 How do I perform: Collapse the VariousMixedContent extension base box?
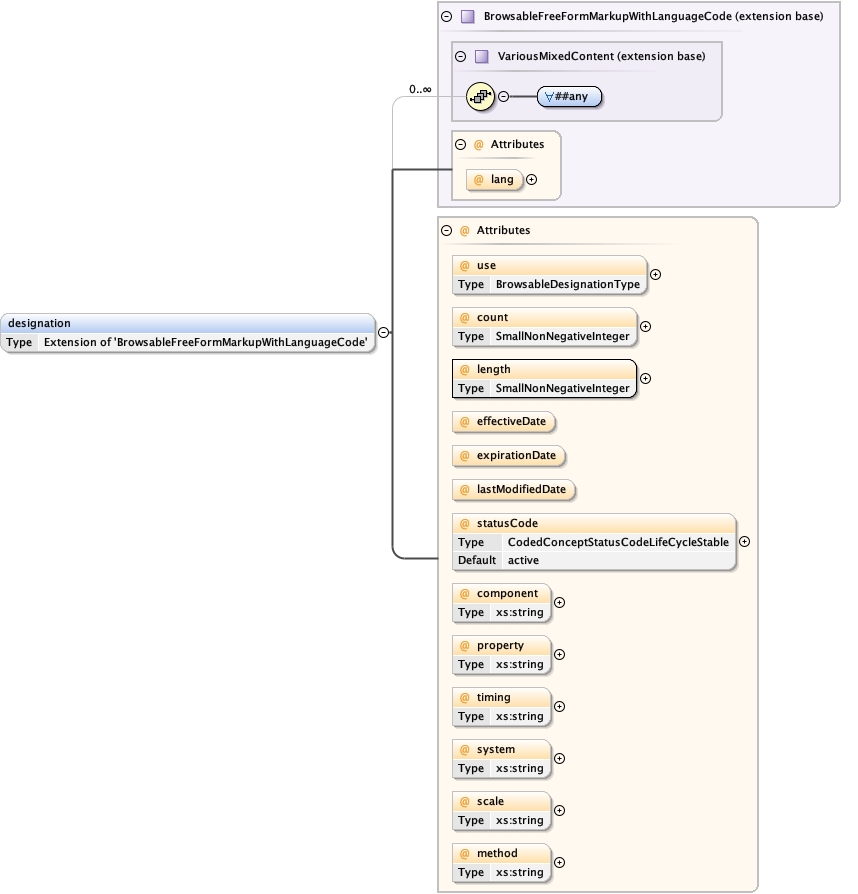click(460, 56)
